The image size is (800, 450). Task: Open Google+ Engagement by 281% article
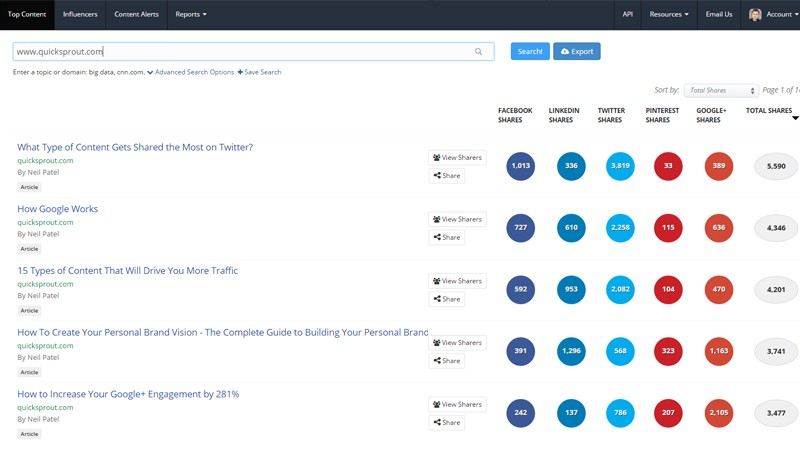pos(128,394)
